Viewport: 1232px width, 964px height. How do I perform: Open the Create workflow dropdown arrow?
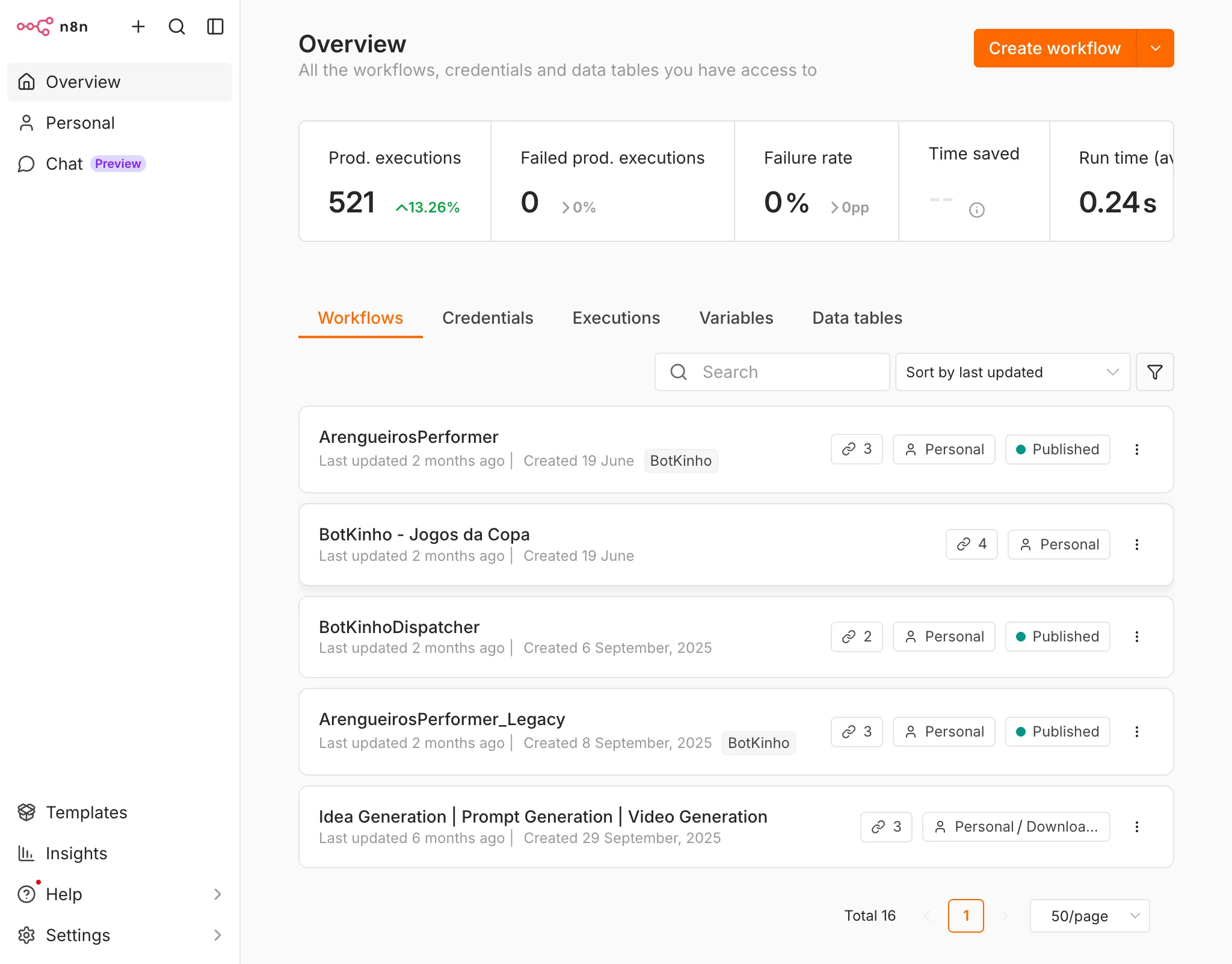(1156, 48)
